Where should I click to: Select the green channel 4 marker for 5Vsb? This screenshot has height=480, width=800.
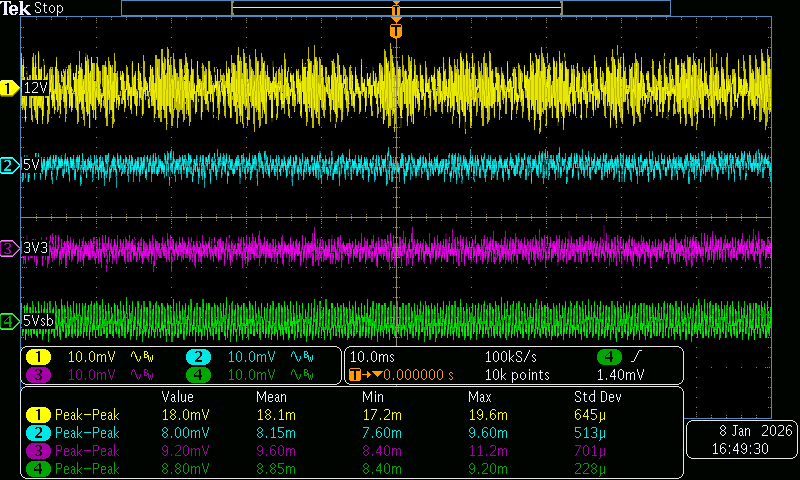pyautogui.click(x=10, y=321)
